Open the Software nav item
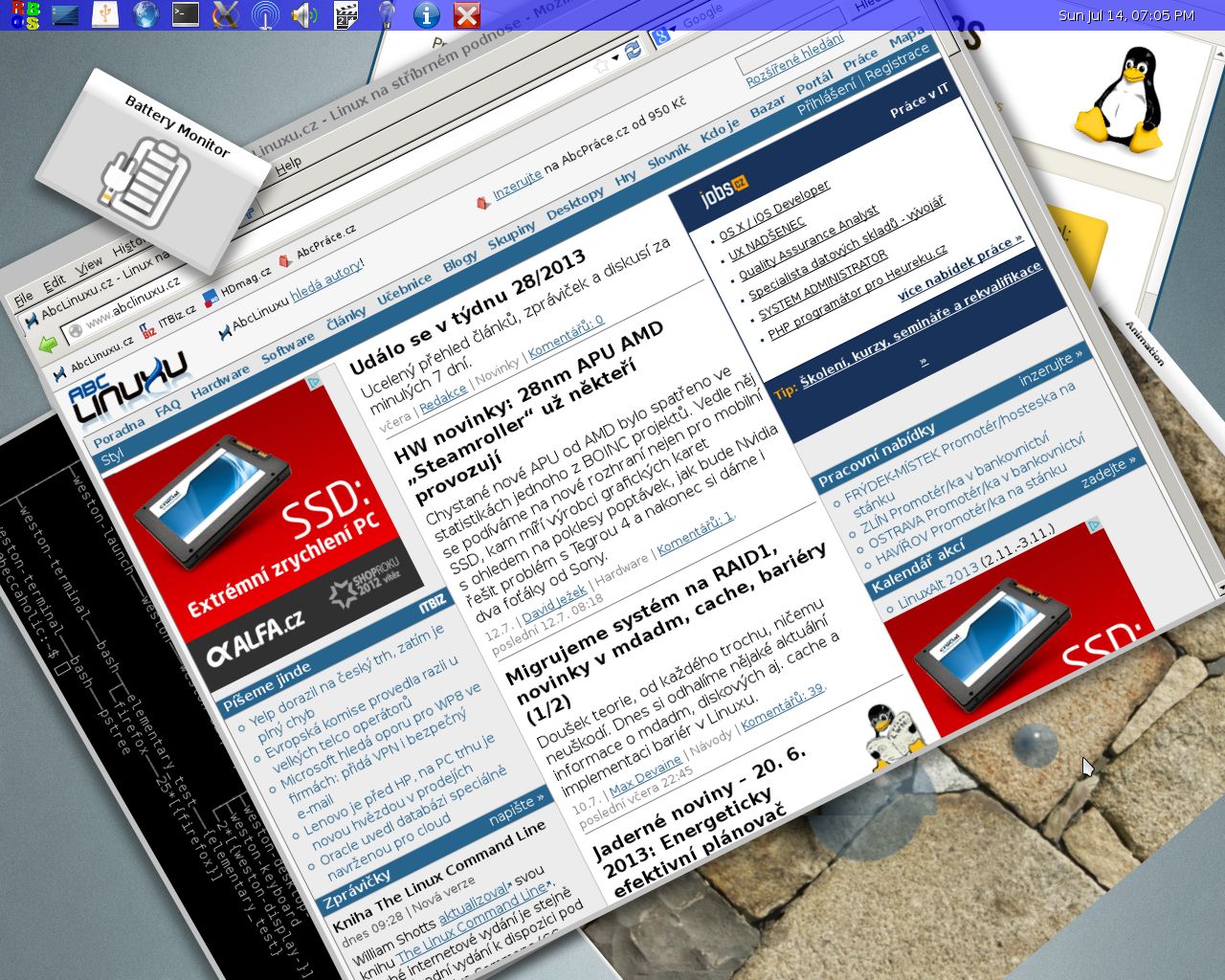The image size is (1225, 980). point(288,347)
